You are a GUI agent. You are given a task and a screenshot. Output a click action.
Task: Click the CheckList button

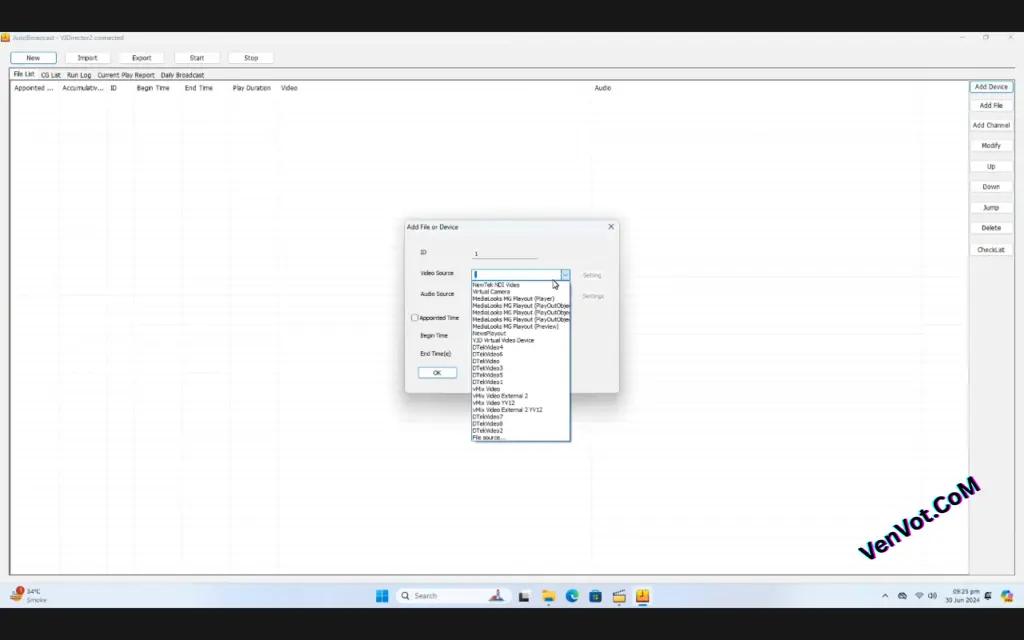point(991,249)
